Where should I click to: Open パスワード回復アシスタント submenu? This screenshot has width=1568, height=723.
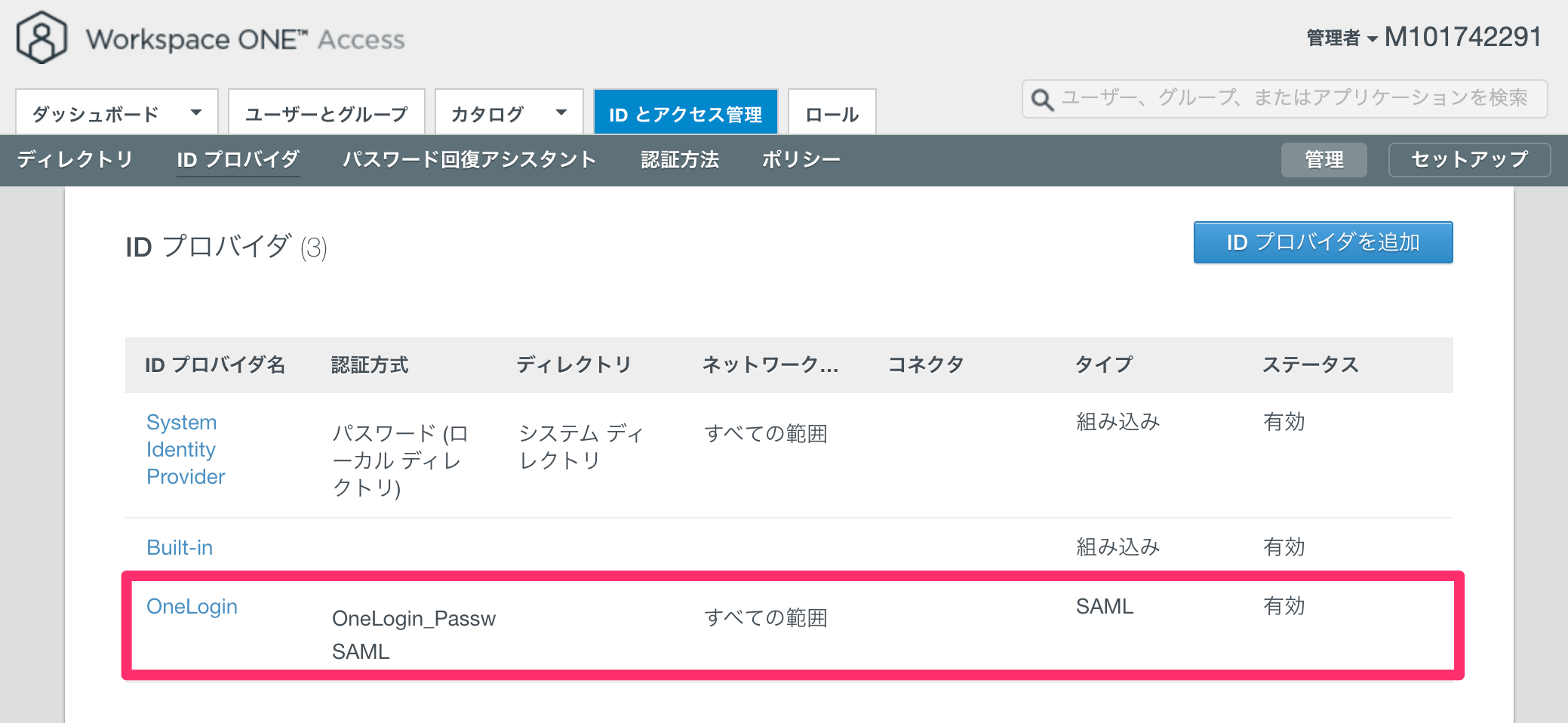(469, 159)
